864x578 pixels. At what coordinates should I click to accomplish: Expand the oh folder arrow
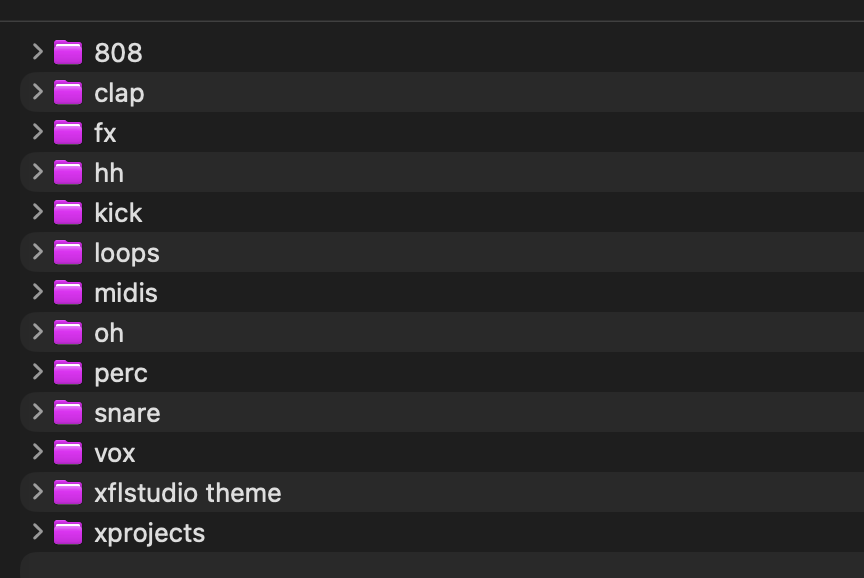[x=37, y=332]
